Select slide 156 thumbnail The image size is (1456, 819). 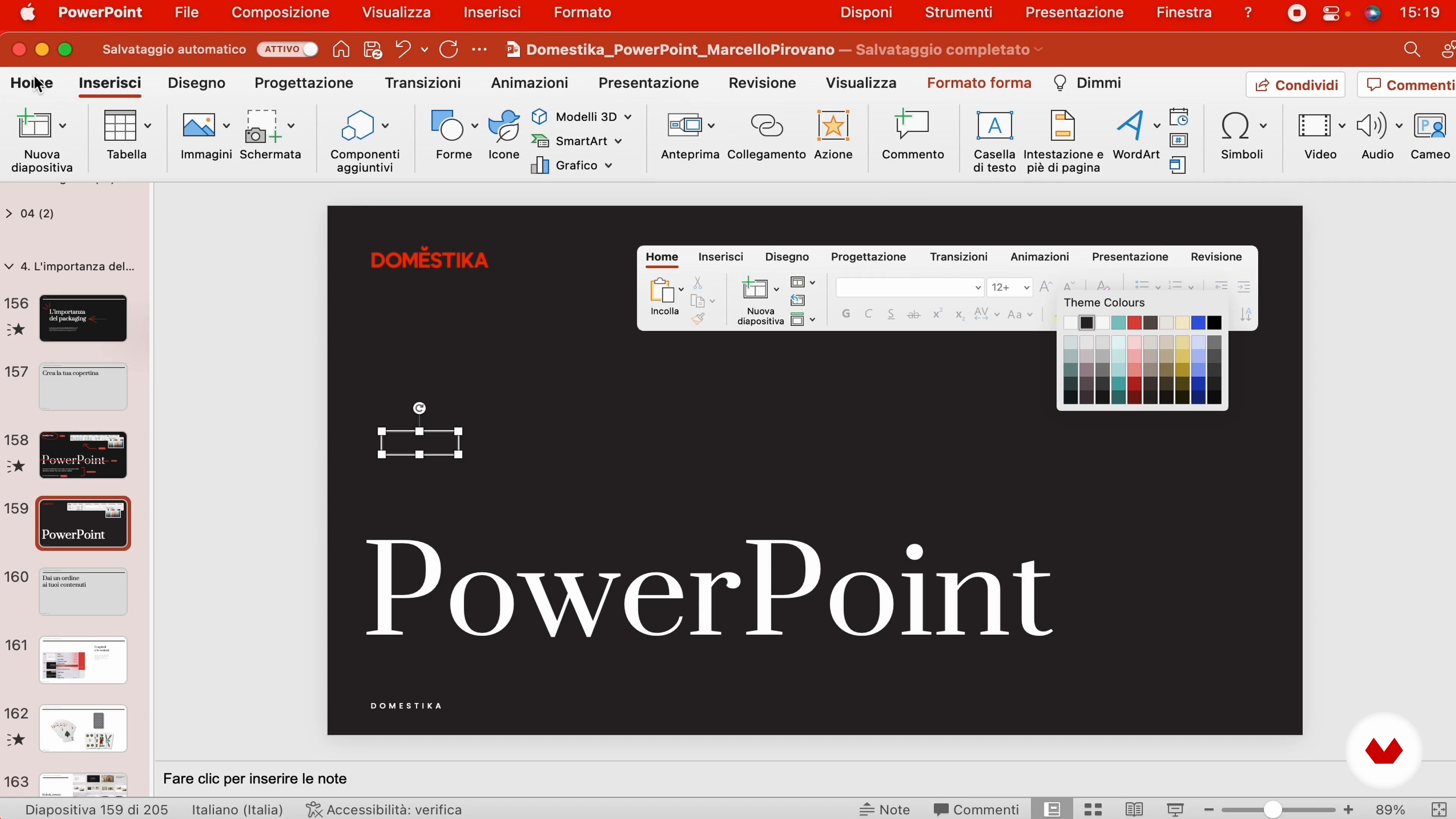pos(83,318)
